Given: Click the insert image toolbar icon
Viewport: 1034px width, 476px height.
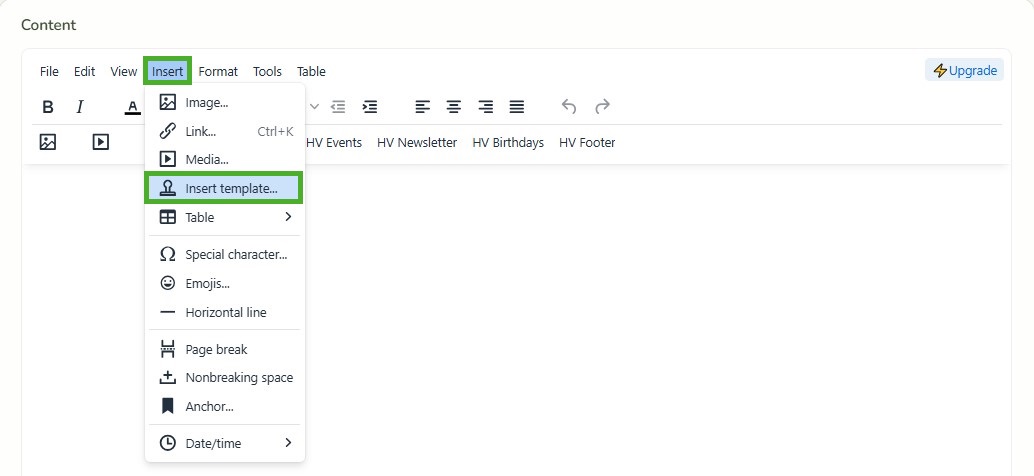Looking at the screenshot, I should point(47,142).
